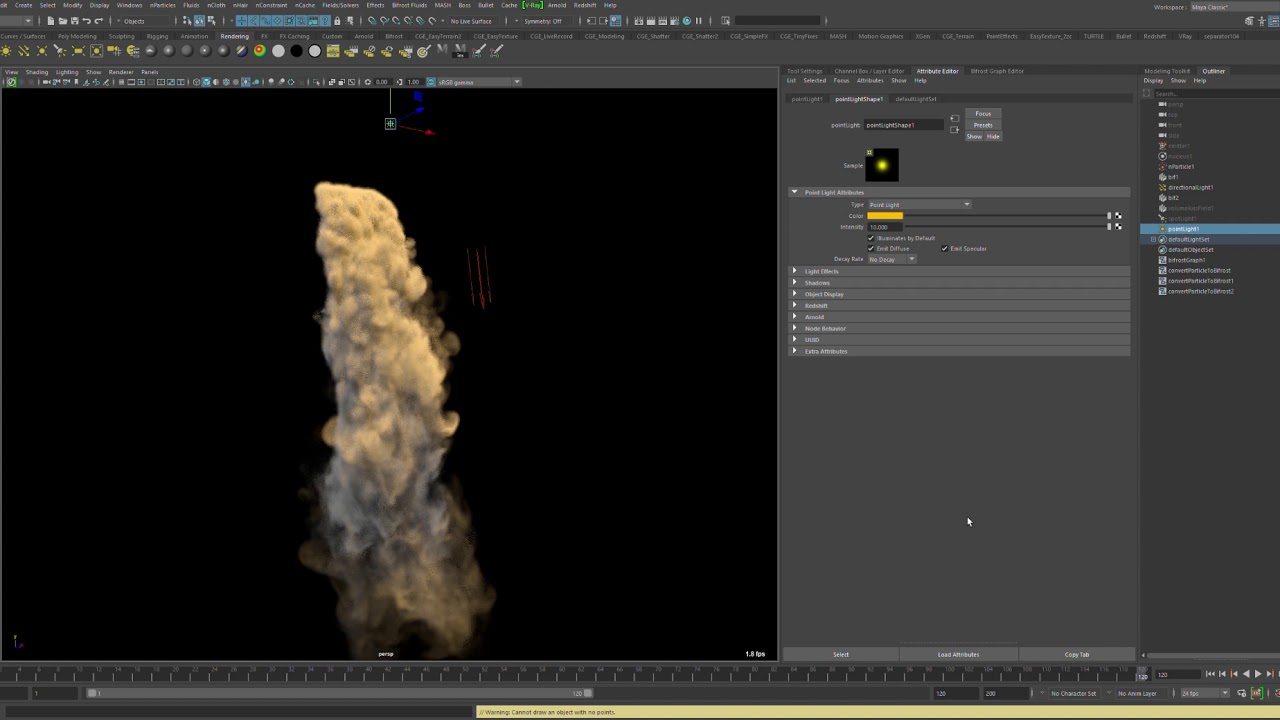
Task: Click the map checker icon next to Color
Action: click(x=1118, y=216)
